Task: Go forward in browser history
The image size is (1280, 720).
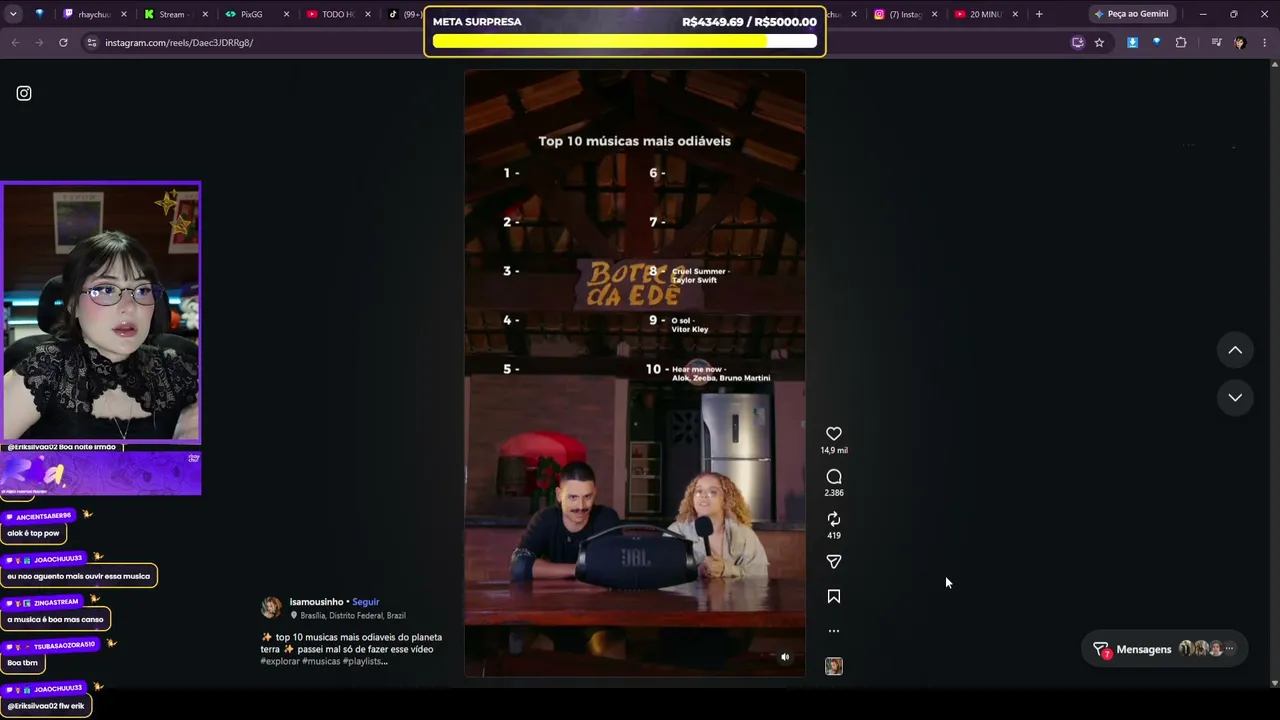Action: [39, 43]
